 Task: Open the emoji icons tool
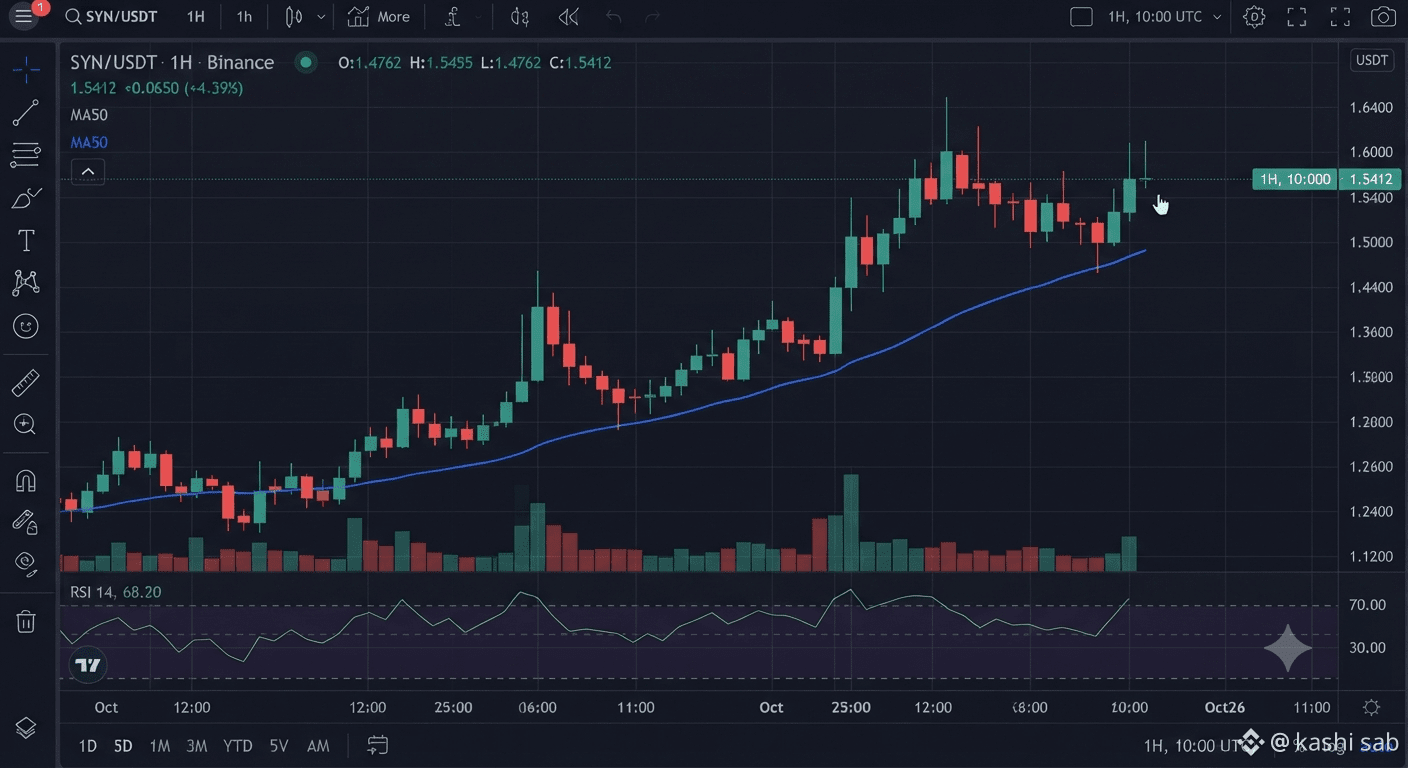click(26, 326)
